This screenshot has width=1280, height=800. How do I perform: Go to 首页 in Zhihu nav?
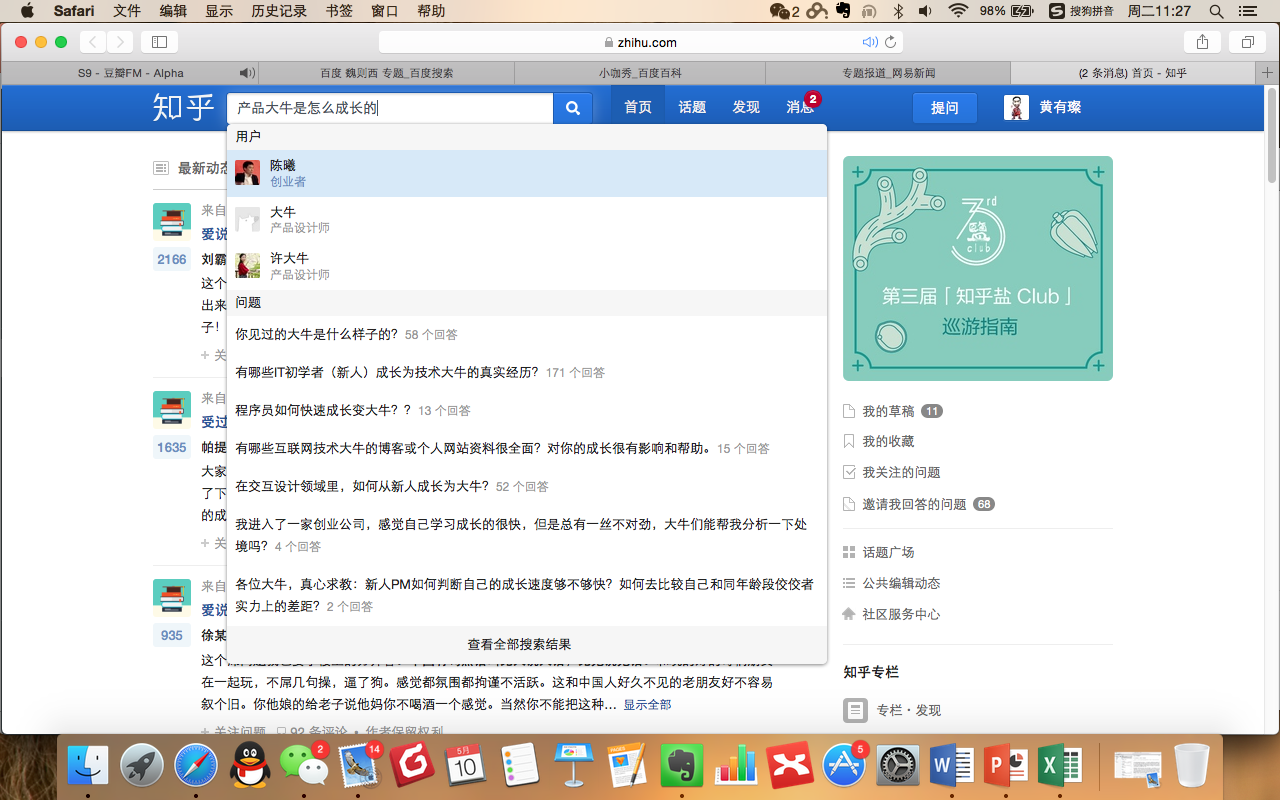(638, 108)
